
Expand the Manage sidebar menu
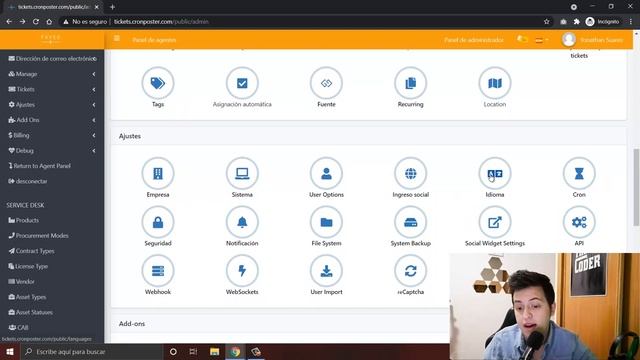52,74
